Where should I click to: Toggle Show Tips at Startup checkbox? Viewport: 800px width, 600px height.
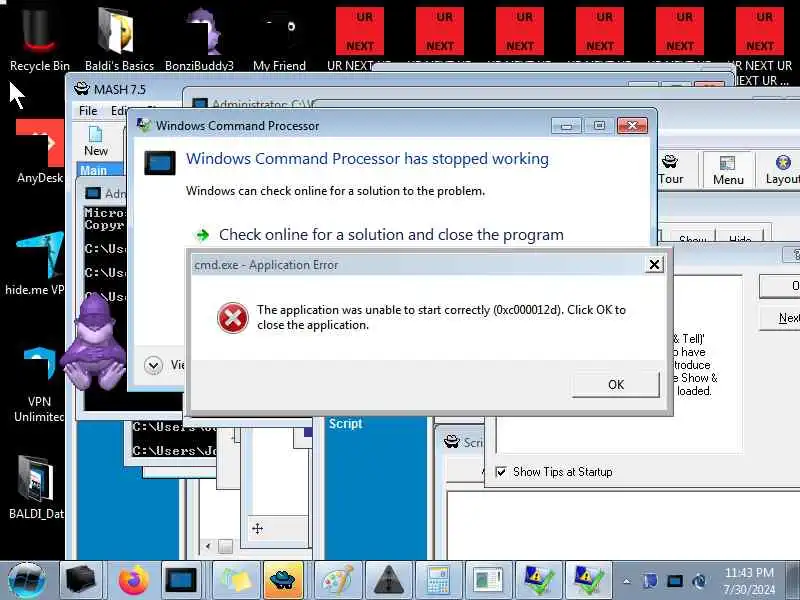[501, 472]
